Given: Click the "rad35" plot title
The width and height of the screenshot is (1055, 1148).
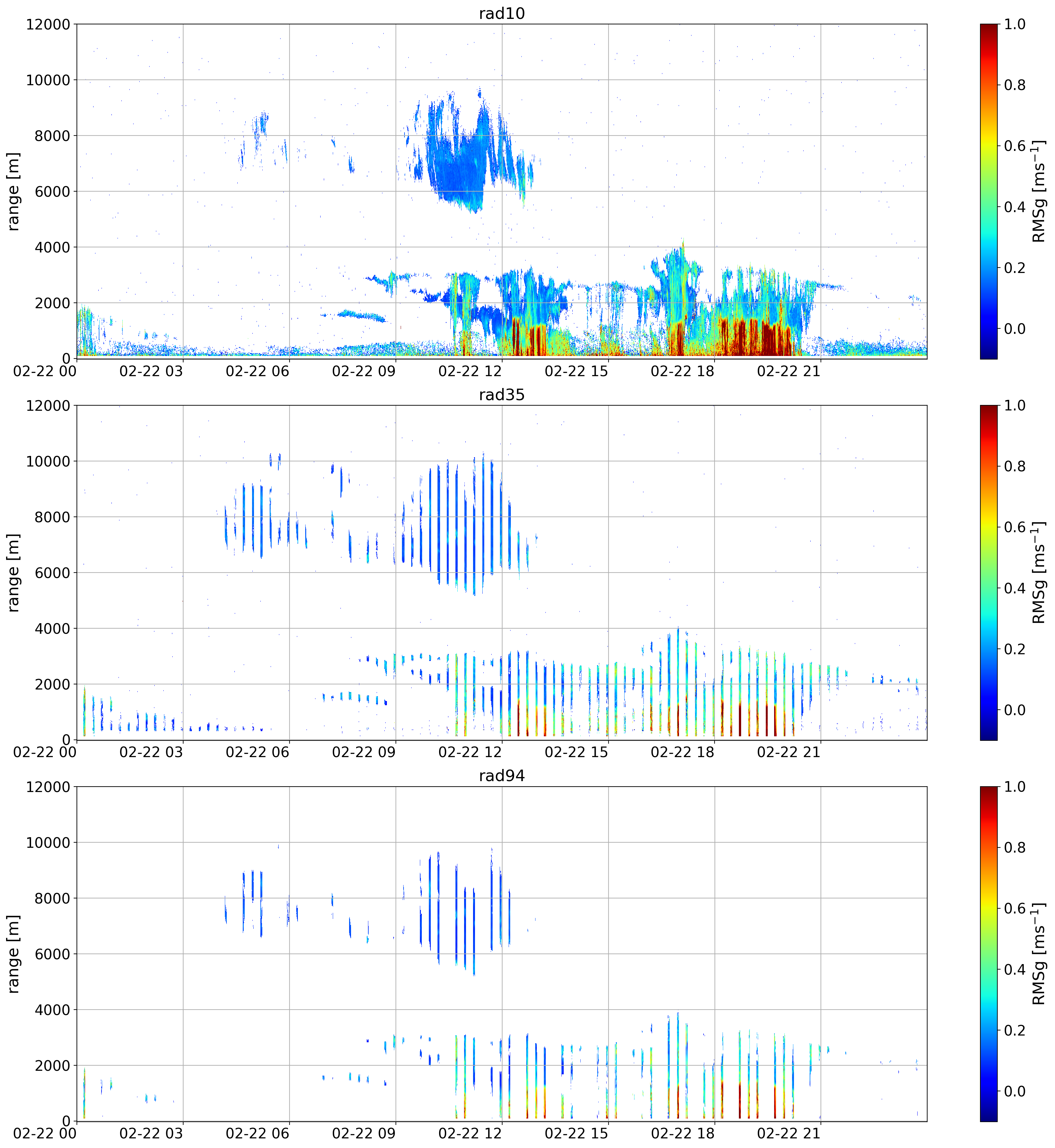Looking at the screenshot, I should (x=501, y=395).
